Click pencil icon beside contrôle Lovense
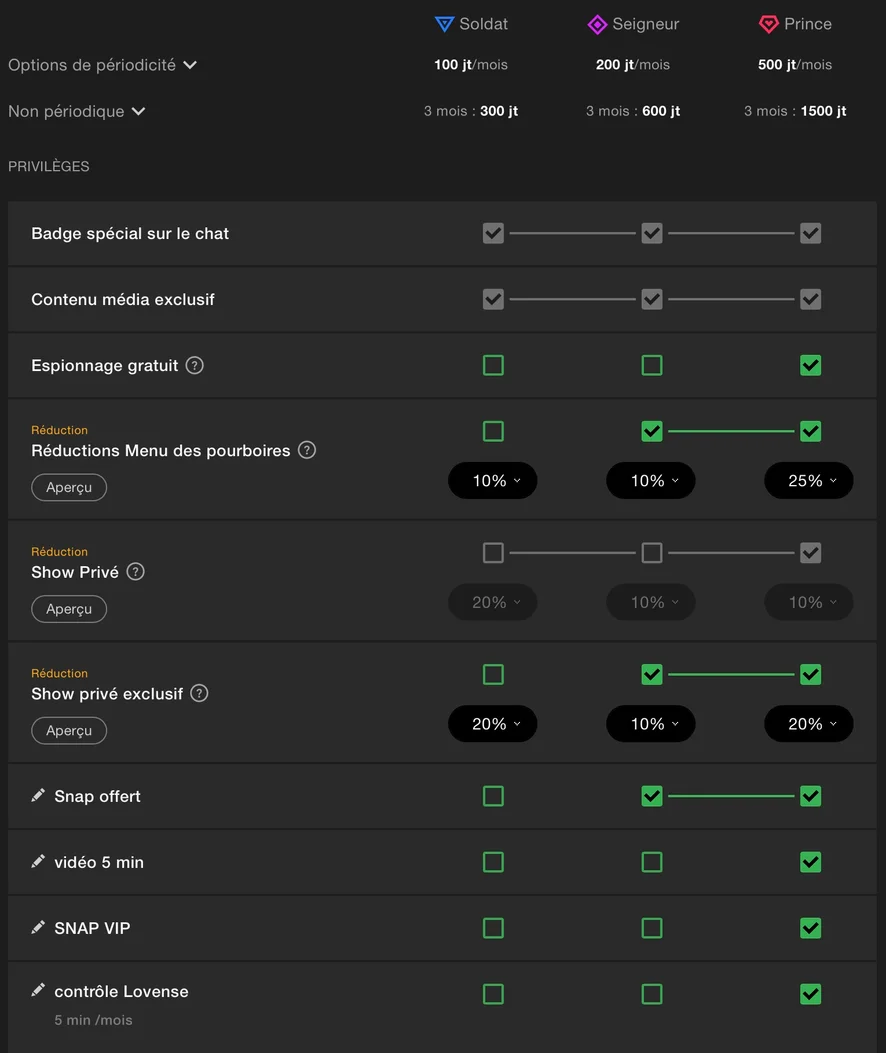 pos(38,990)
